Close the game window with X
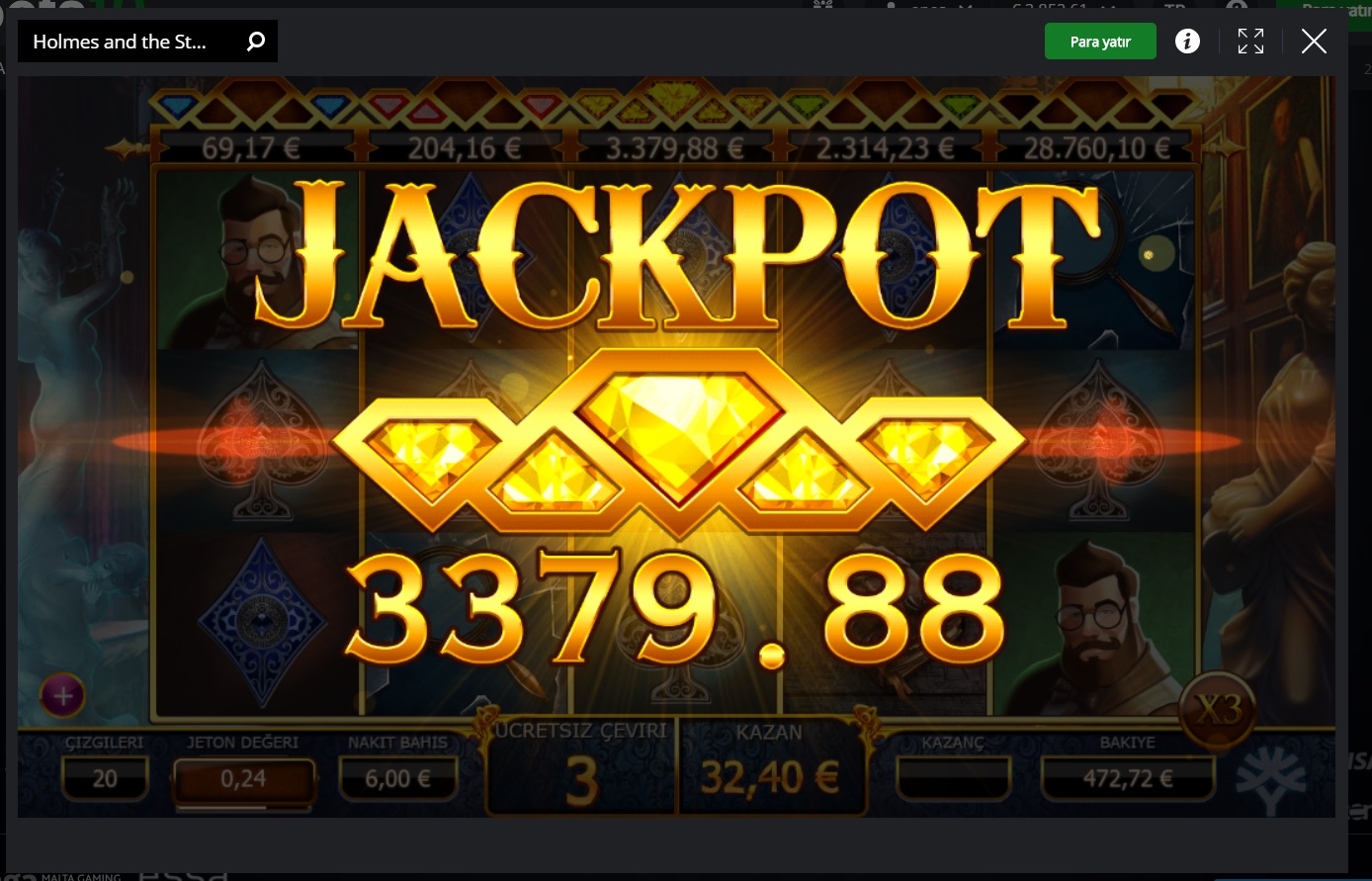The width and height of the screenshot is (1372, 881). (1314, 42)
